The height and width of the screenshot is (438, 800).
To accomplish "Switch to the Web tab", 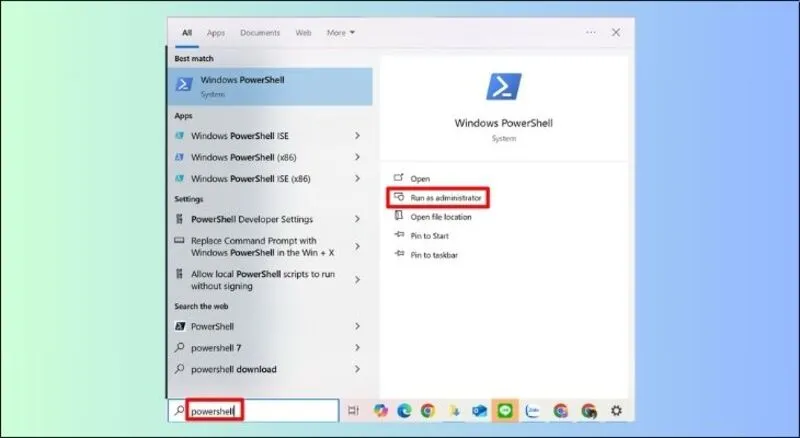I will pos(304,33).
